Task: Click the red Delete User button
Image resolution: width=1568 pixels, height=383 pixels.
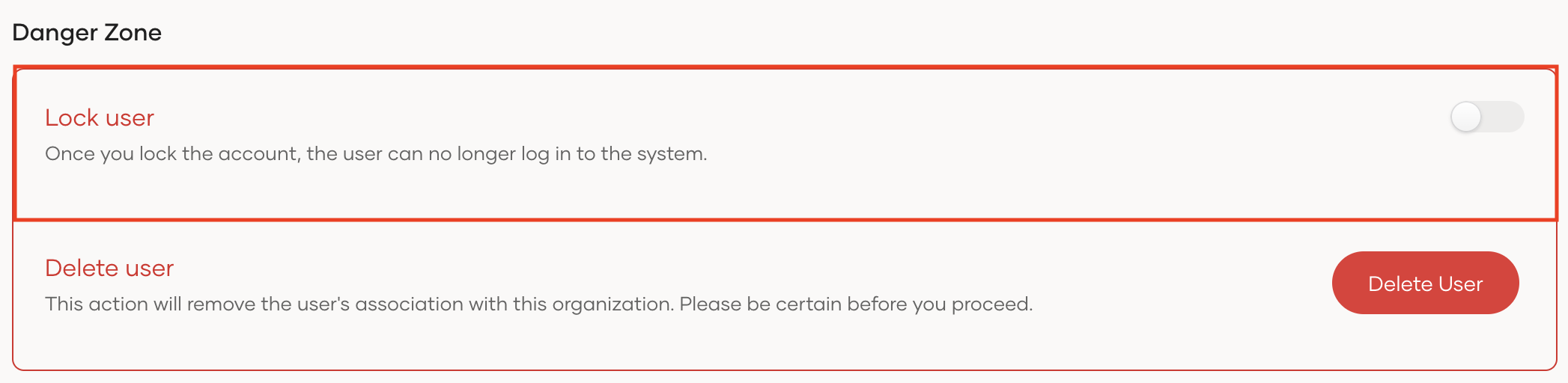Action: [1425, 283]
